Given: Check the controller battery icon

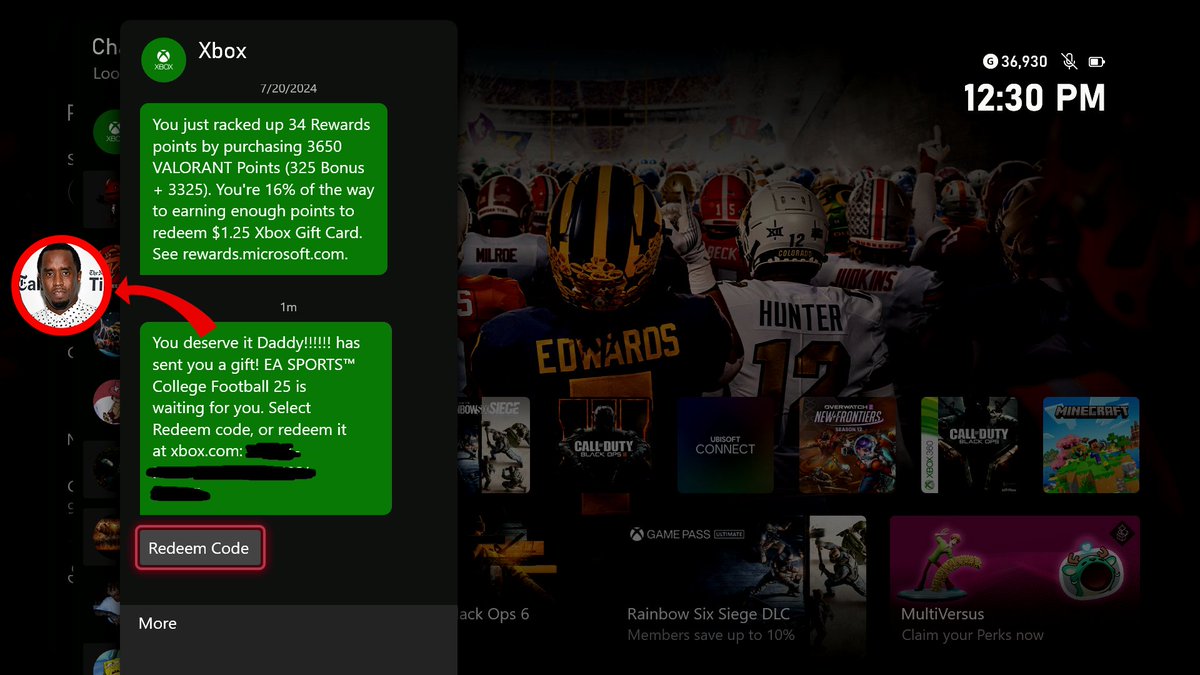Looking at the screenshot, I should tap(1096, 62).
